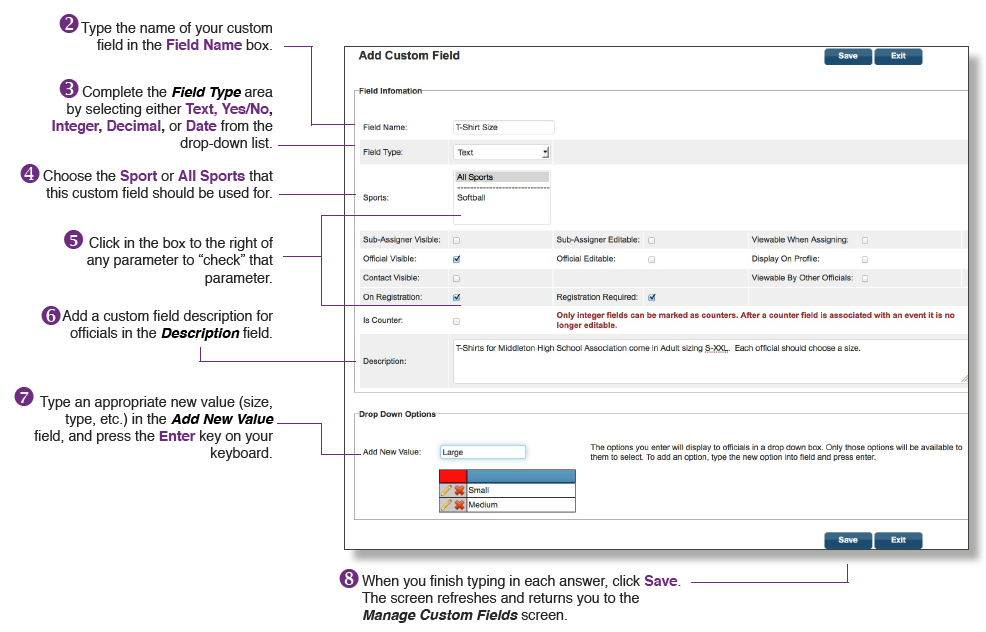The image size is (986, 632).
Task: Select the Small row in options table
Action: (x=507, y=491)
